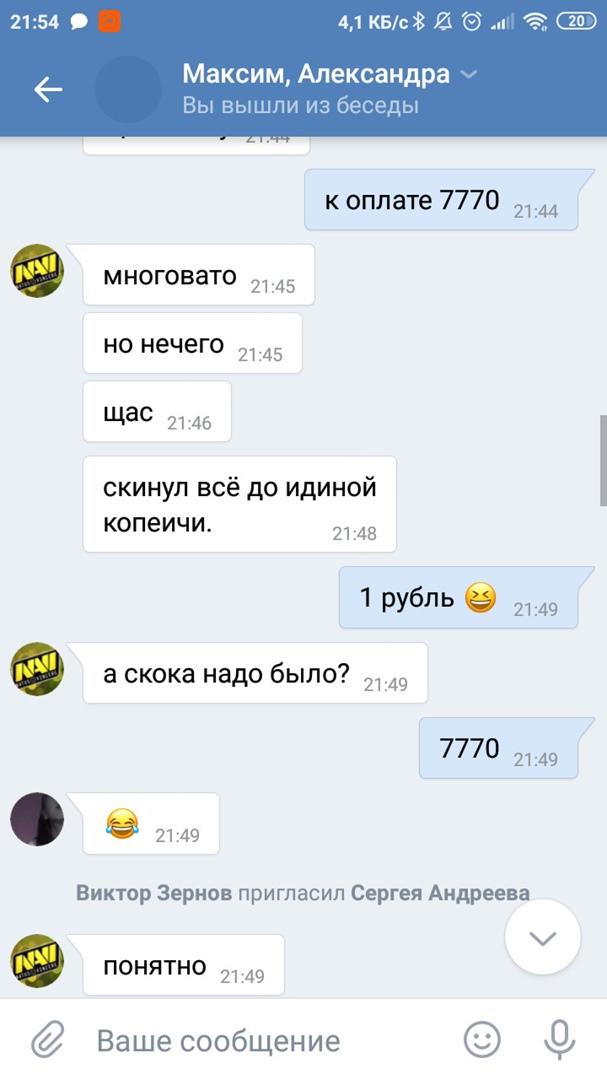
Task: Tap the microphone voice message icon
Action: (x=559, y=1039)
